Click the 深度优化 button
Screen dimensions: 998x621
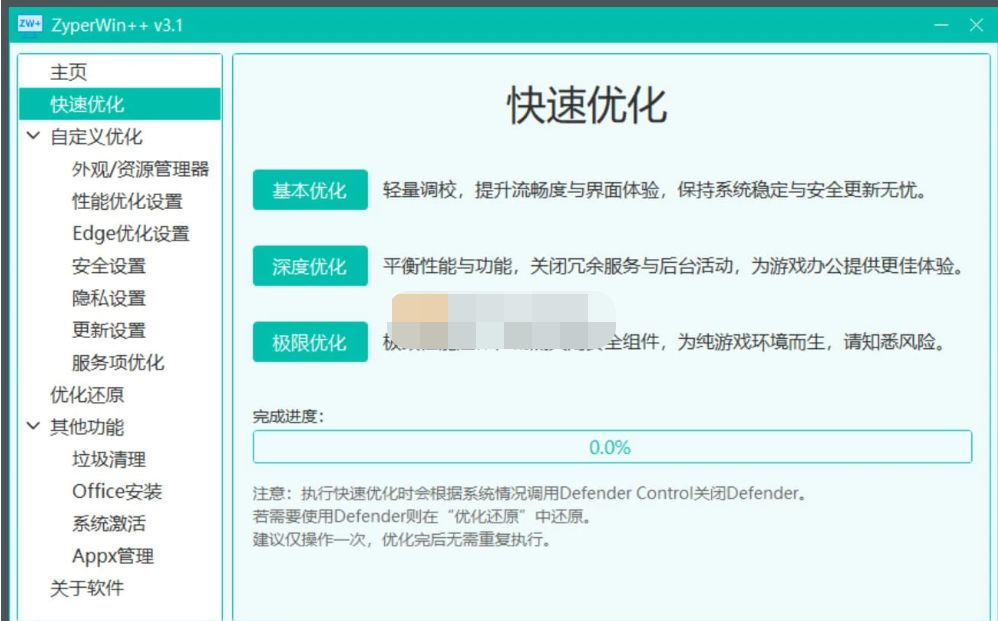coord(310,266)
